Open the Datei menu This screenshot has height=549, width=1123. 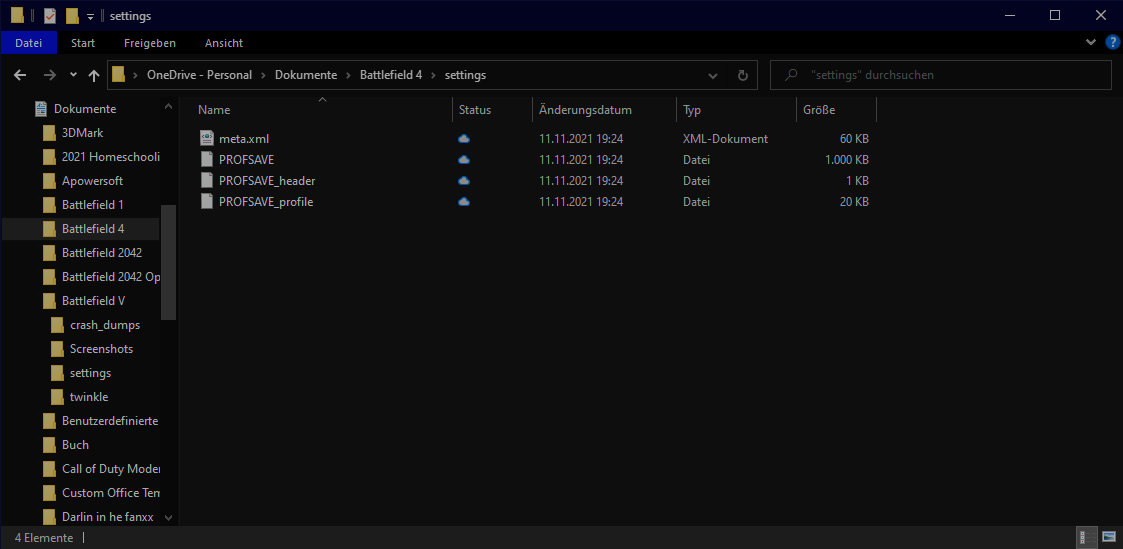point(29,43)
